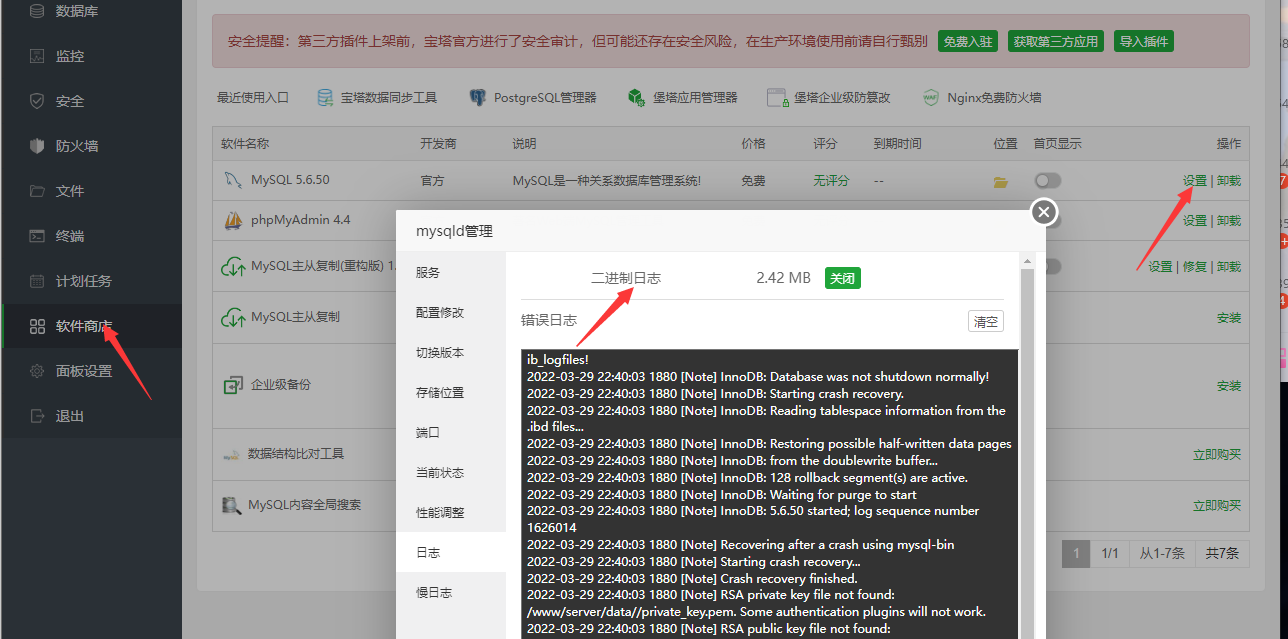Click 安装 in the 企业级备份 row
Viewport: 1288px width, 639px height.
click(x=1229, y=386)
